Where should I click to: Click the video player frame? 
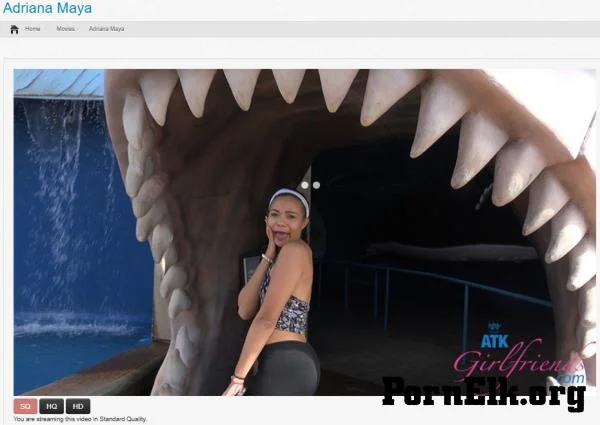(305, 232)
